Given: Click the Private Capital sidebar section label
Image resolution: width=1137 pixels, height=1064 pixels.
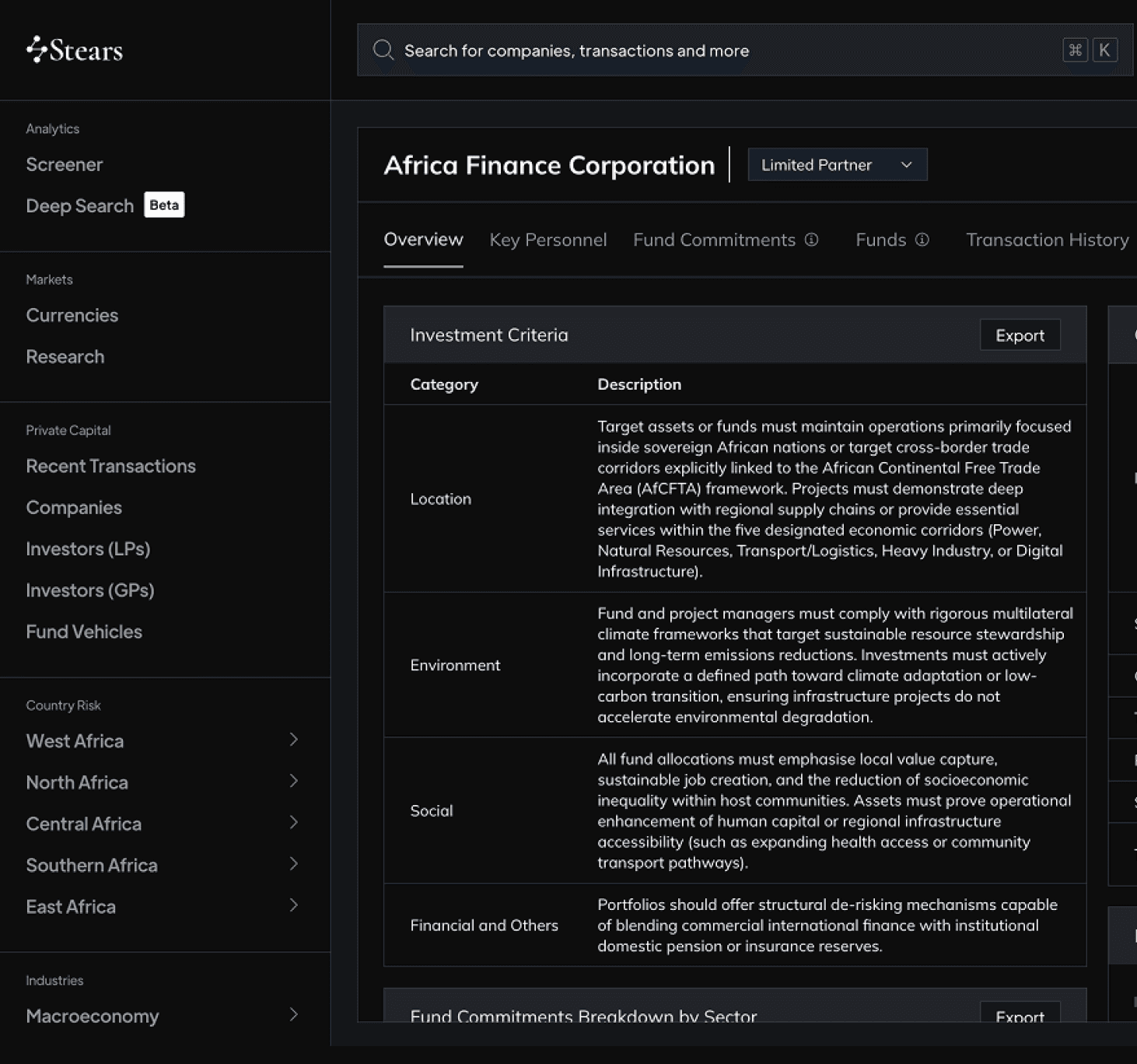Looking at the screenshot, I should [x=68, y=431].
